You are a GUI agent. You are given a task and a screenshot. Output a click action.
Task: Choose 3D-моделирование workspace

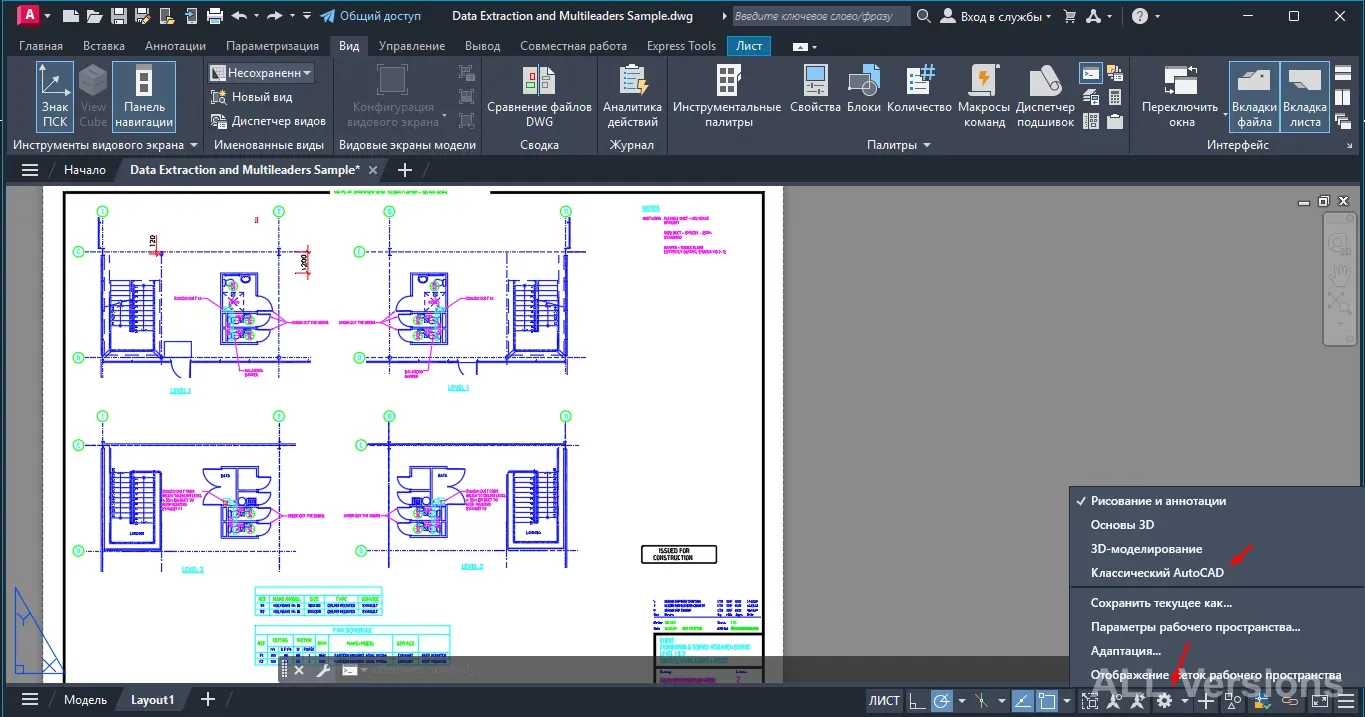click(x=1146, y=549)
